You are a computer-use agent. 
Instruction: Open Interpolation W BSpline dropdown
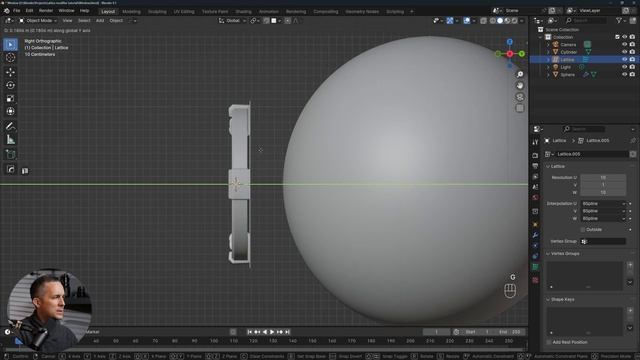pos(603,218)
